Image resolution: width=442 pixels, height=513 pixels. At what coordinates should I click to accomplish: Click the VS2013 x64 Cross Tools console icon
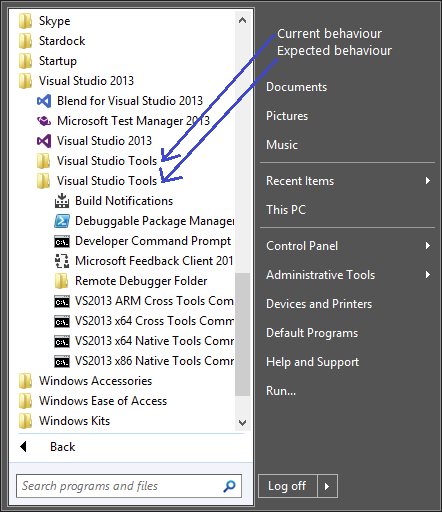(x=62, y=321)
